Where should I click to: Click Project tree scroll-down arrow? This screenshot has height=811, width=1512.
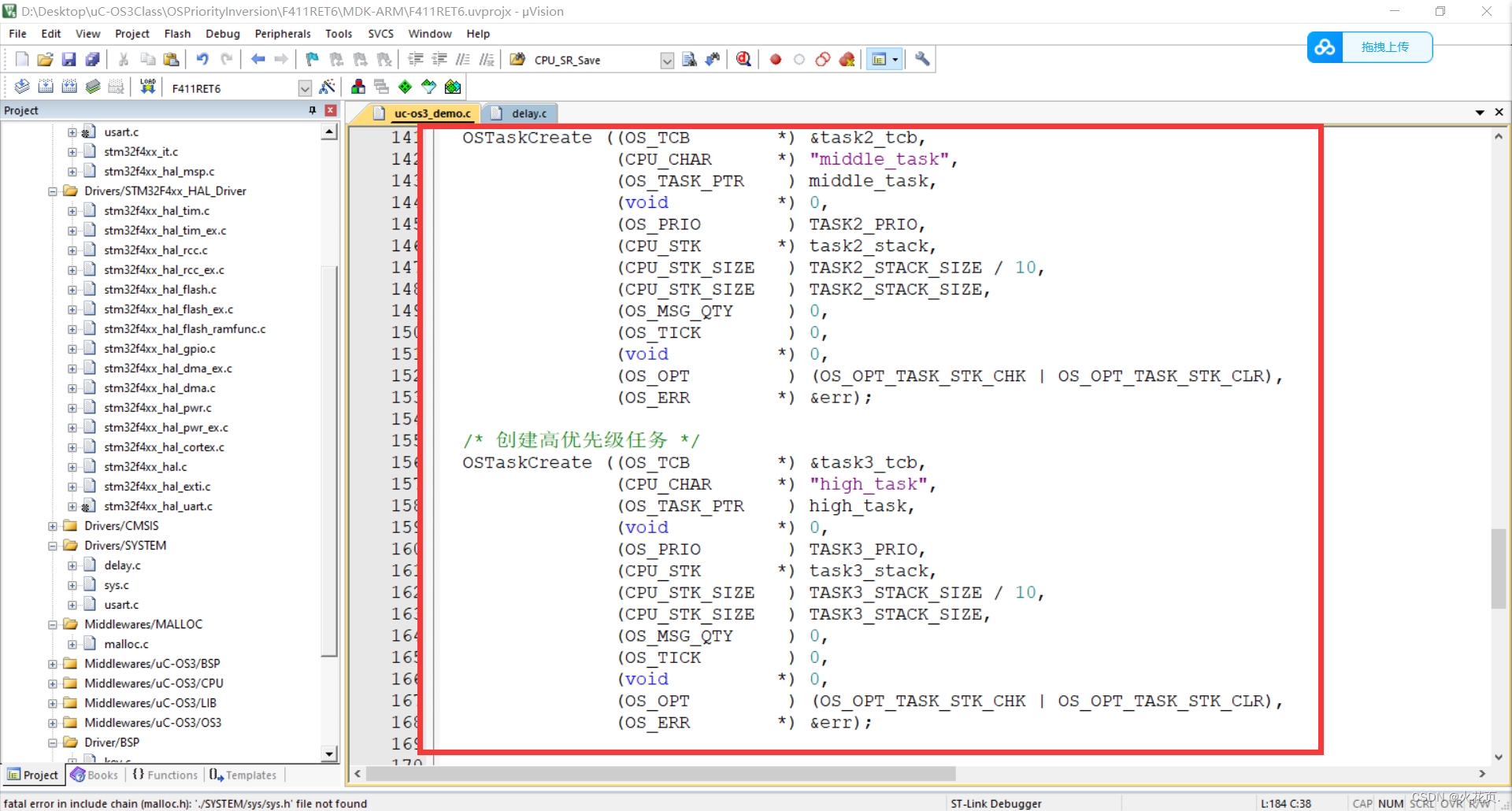pos(330,754)
